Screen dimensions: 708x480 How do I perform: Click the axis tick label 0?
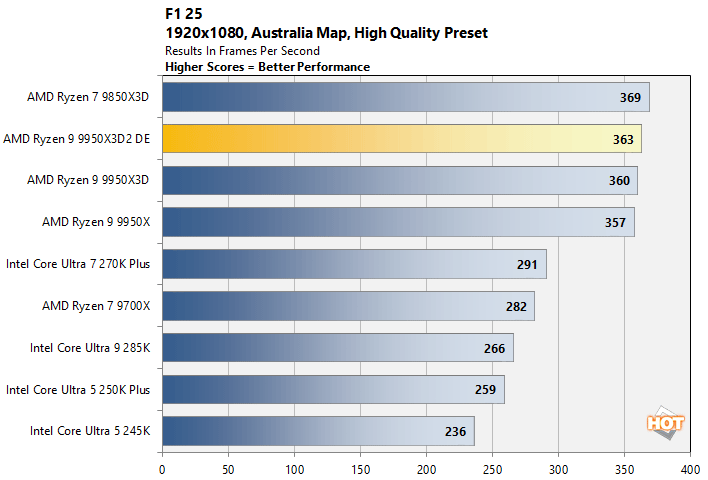click(x=162, y=470)
